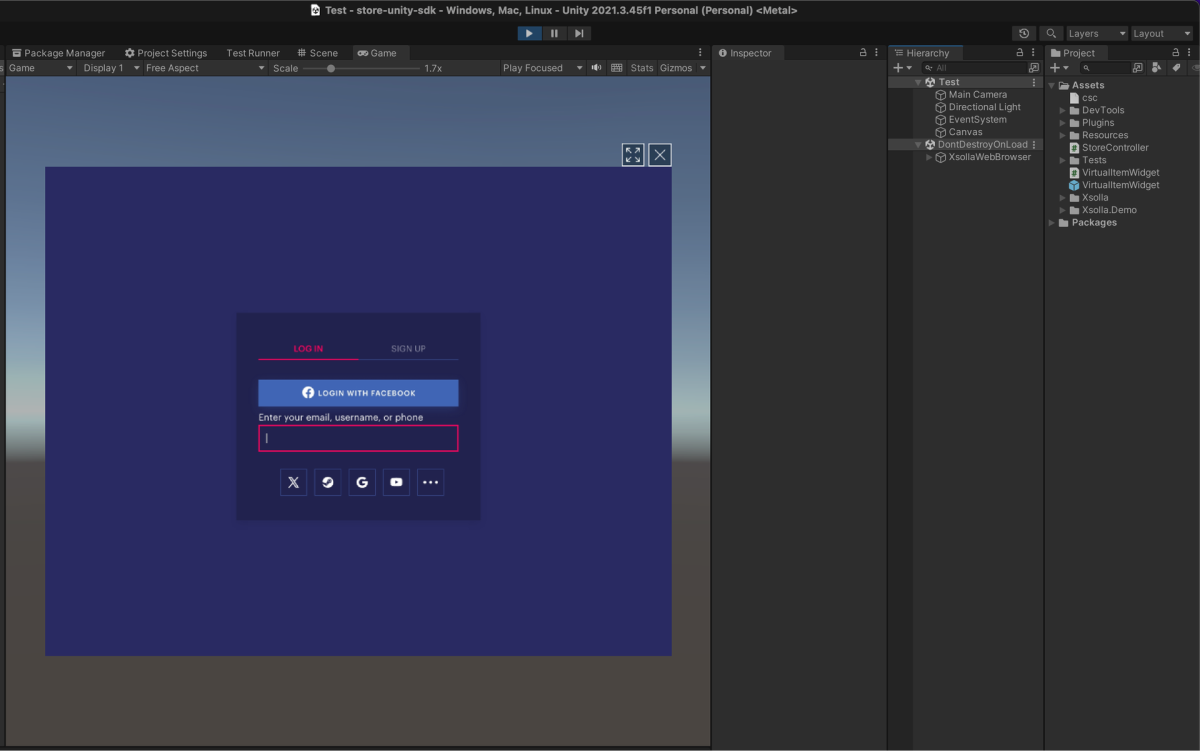Toggle Mute Audio in Game view
1200x751 pixels.
click(x=596, y=68)
